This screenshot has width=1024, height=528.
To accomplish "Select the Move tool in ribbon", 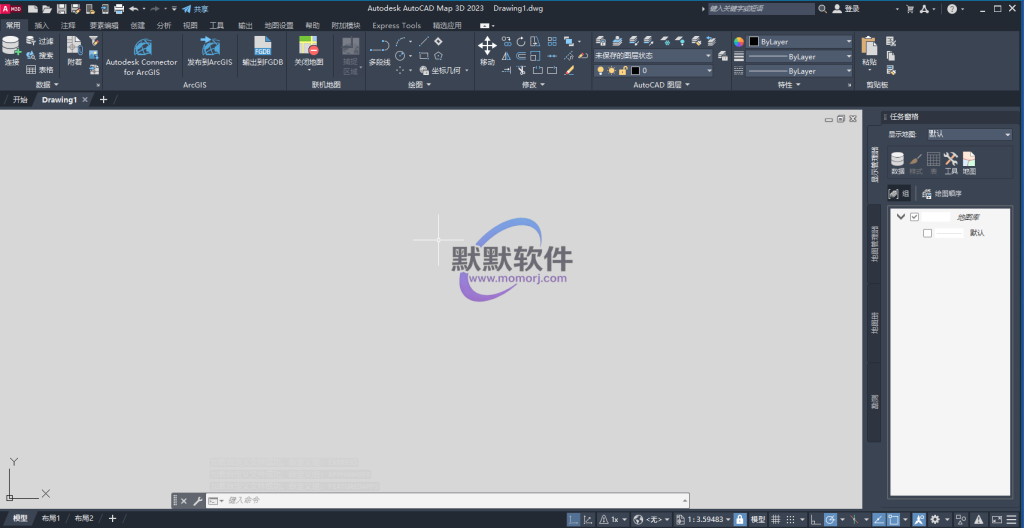I will click(487, 47).
